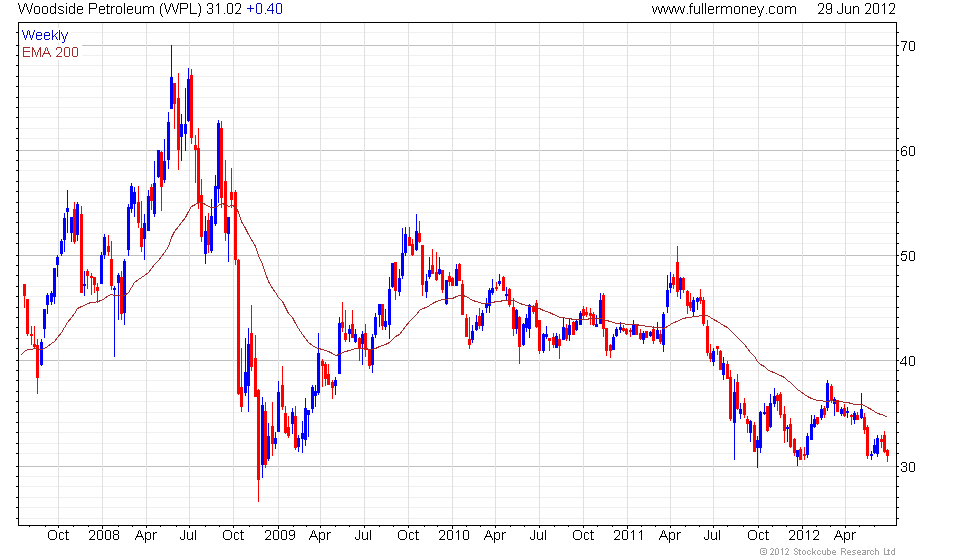Click the 'Apr' label just after 2008
This screenshot has width=980, height=560.
(146, 536)
